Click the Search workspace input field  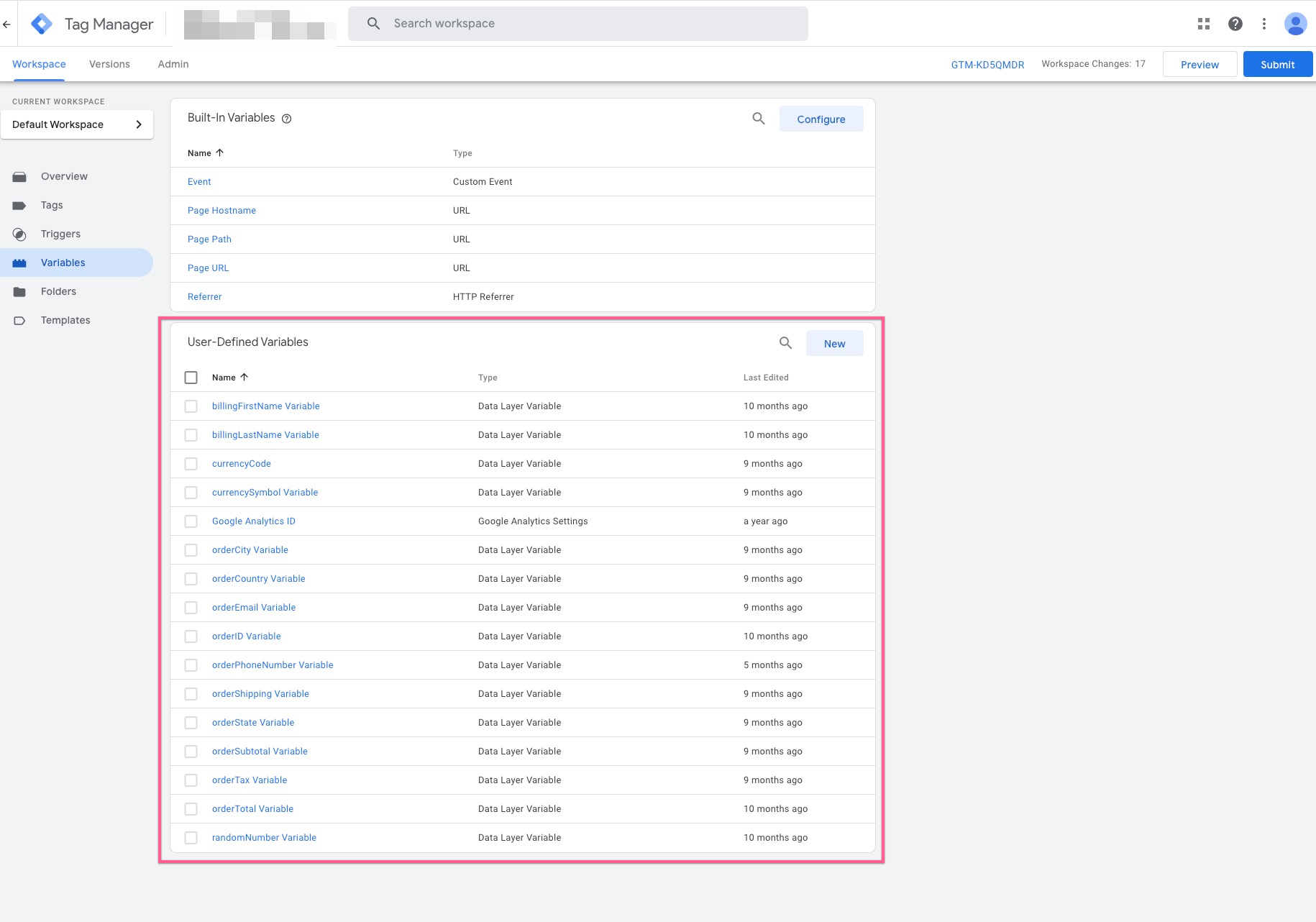tap(578, 24)
